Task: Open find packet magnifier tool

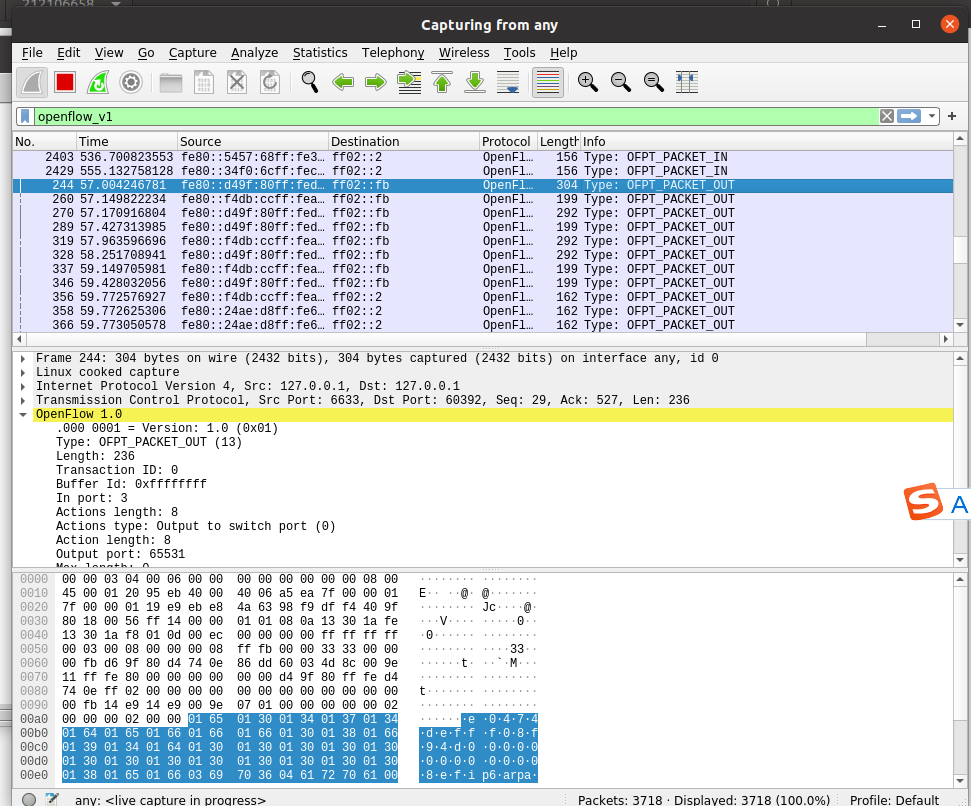Action: 310,82
